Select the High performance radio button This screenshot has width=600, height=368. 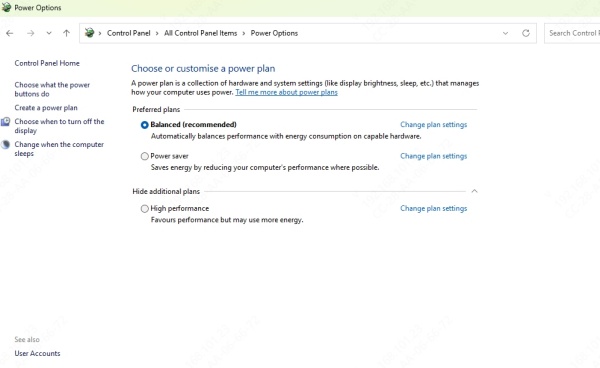click(145, 208)
